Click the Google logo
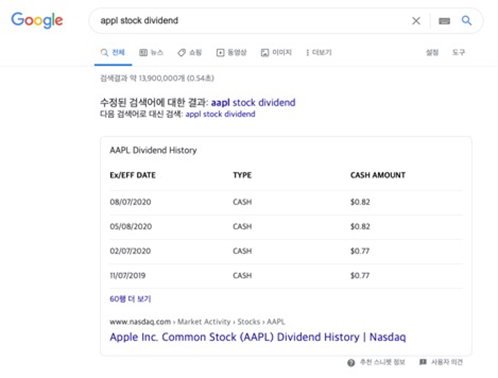Viewport: 498px width, 378px height. [37, 20]
